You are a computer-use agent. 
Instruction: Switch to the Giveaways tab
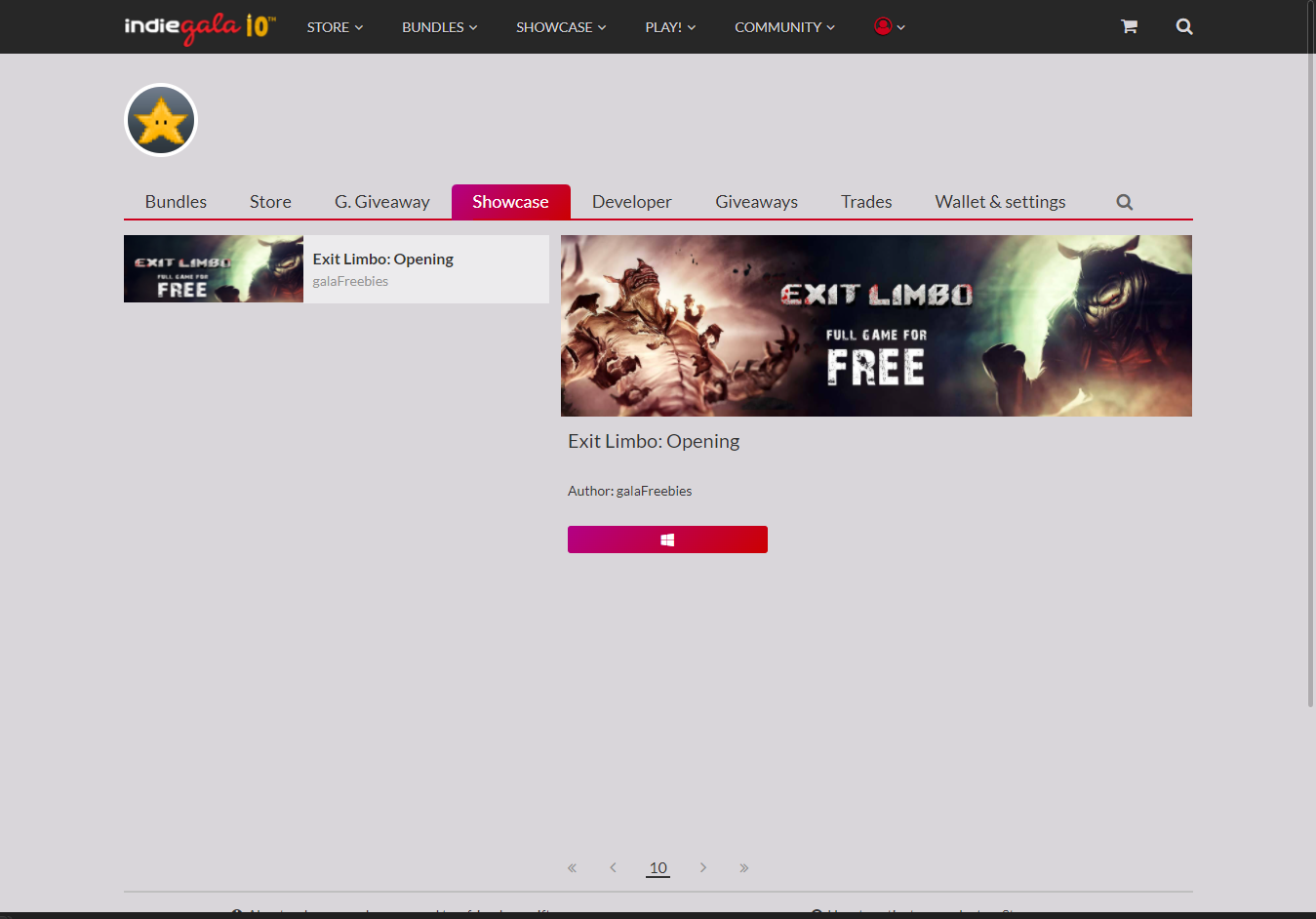(756, 202)
